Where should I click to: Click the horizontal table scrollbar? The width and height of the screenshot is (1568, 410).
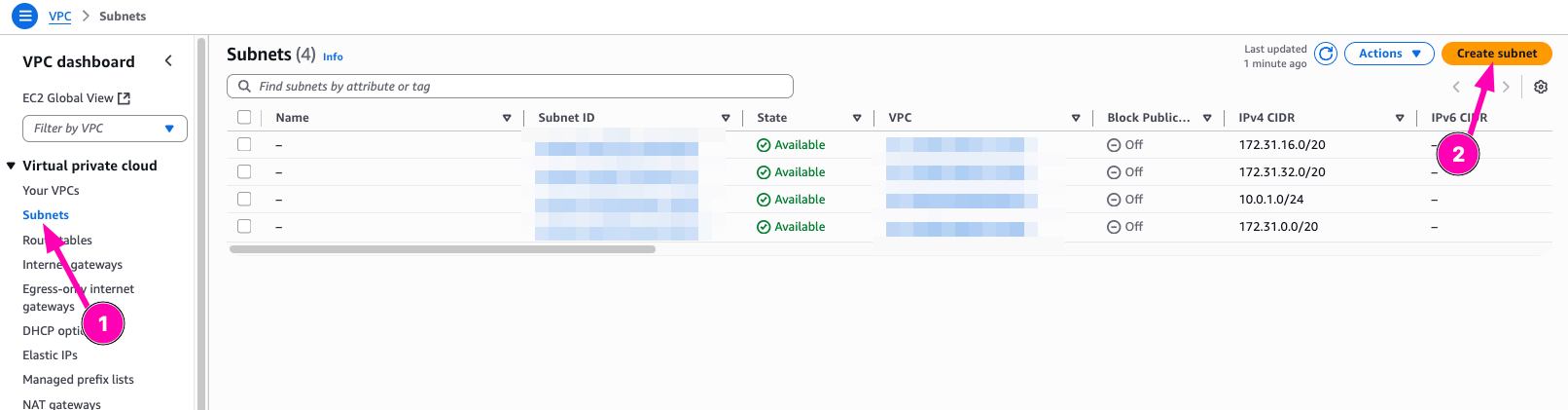(443, 249)
